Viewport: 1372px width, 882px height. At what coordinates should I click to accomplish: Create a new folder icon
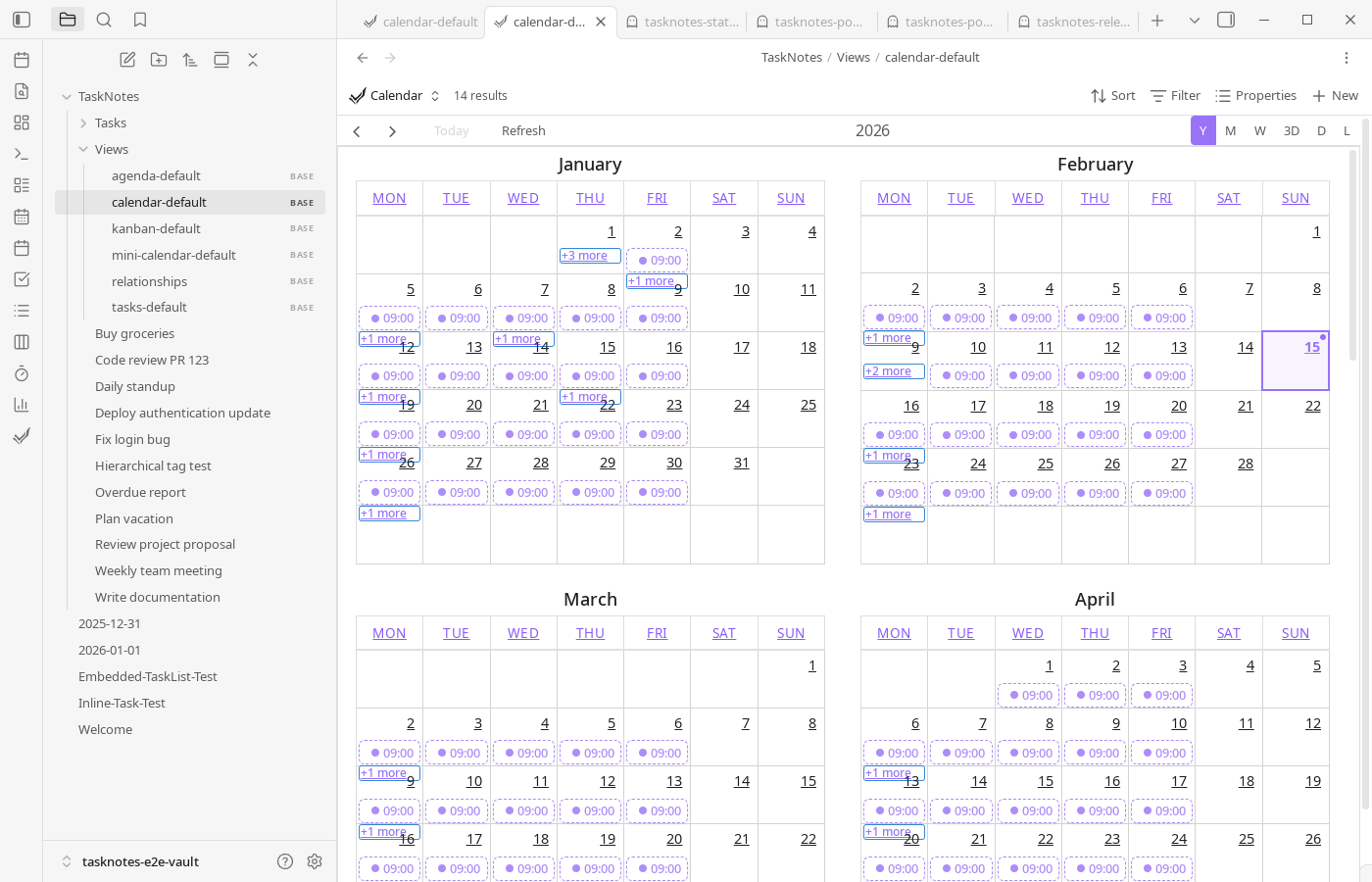tap(159, 60)
